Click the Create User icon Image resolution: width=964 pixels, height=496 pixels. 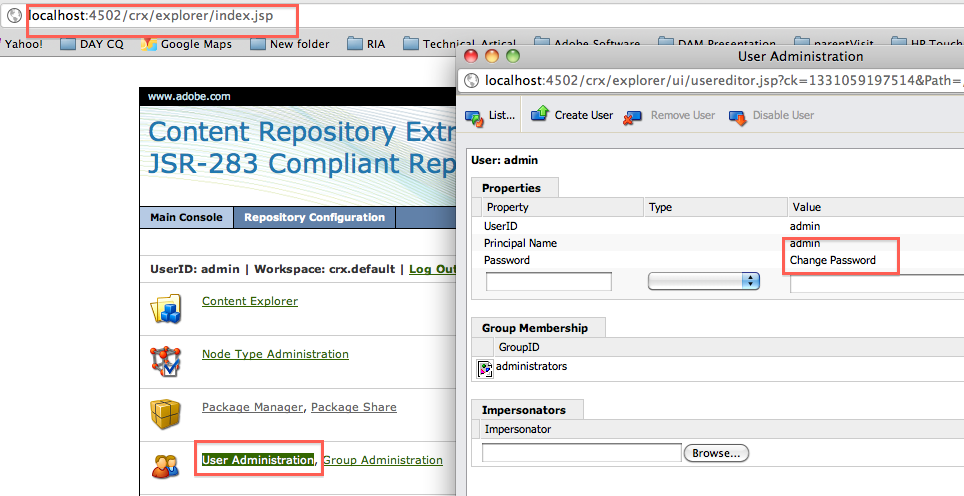[x=540, y=114]
